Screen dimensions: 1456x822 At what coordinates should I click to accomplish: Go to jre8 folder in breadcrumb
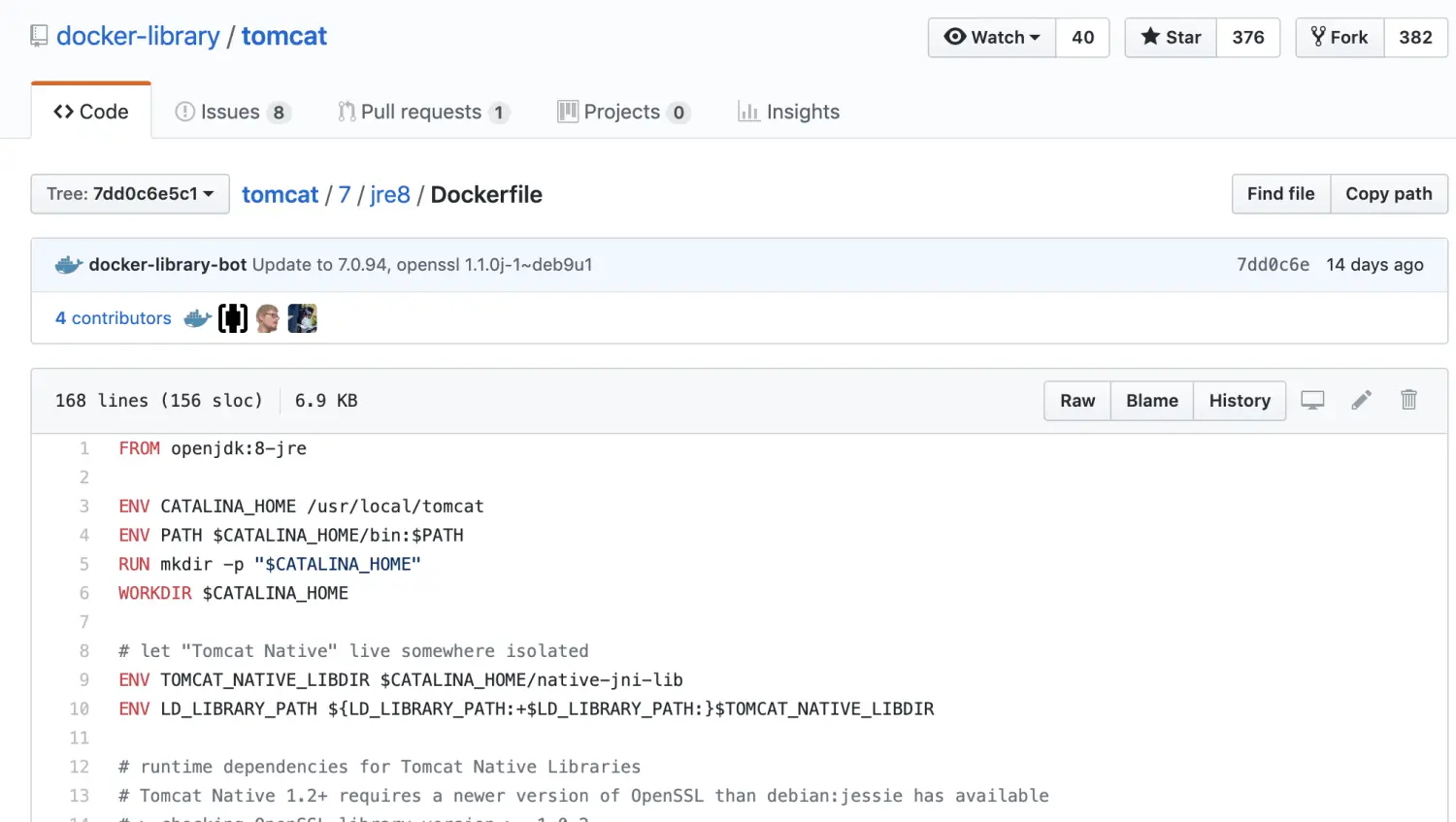pos(390,194)
